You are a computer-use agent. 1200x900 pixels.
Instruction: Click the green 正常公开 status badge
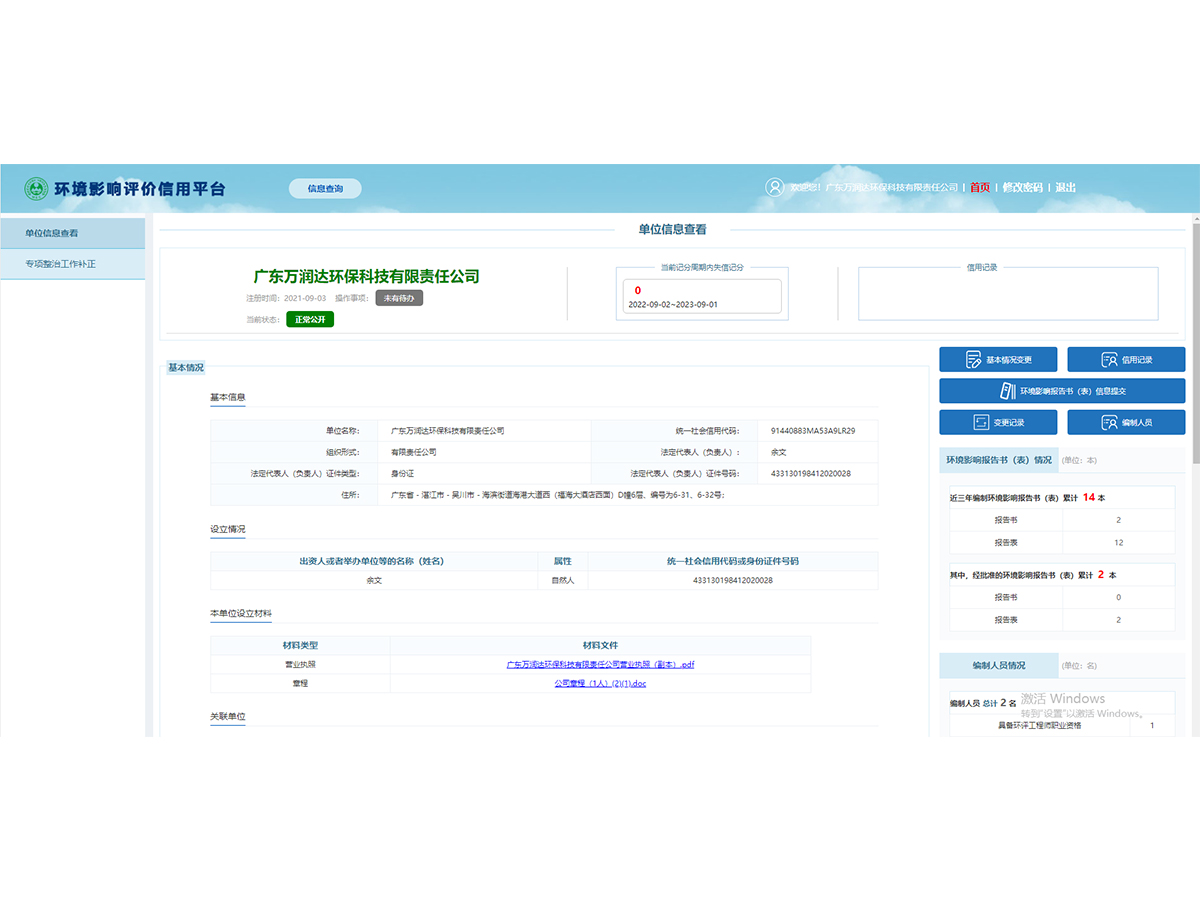click(x=310, y=320)
